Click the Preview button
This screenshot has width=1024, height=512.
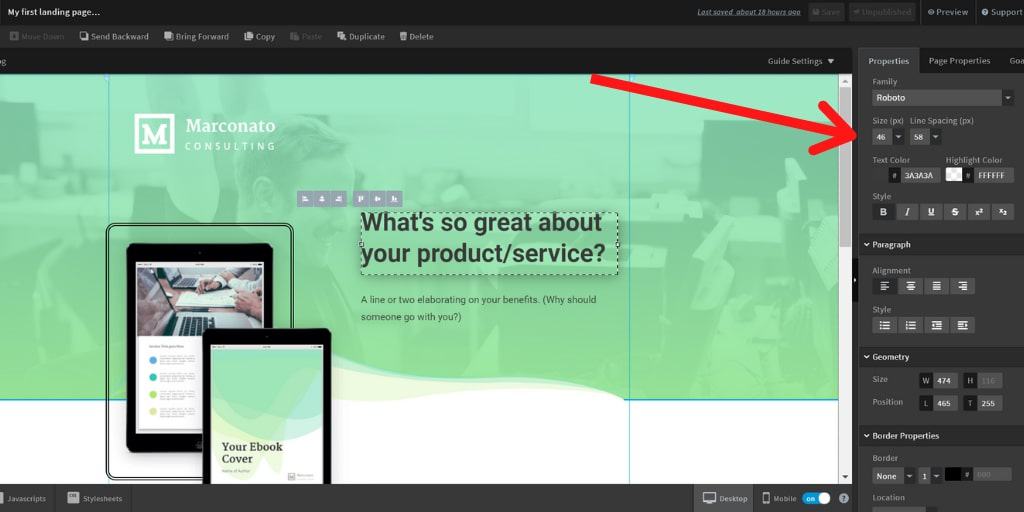(948, 12)
